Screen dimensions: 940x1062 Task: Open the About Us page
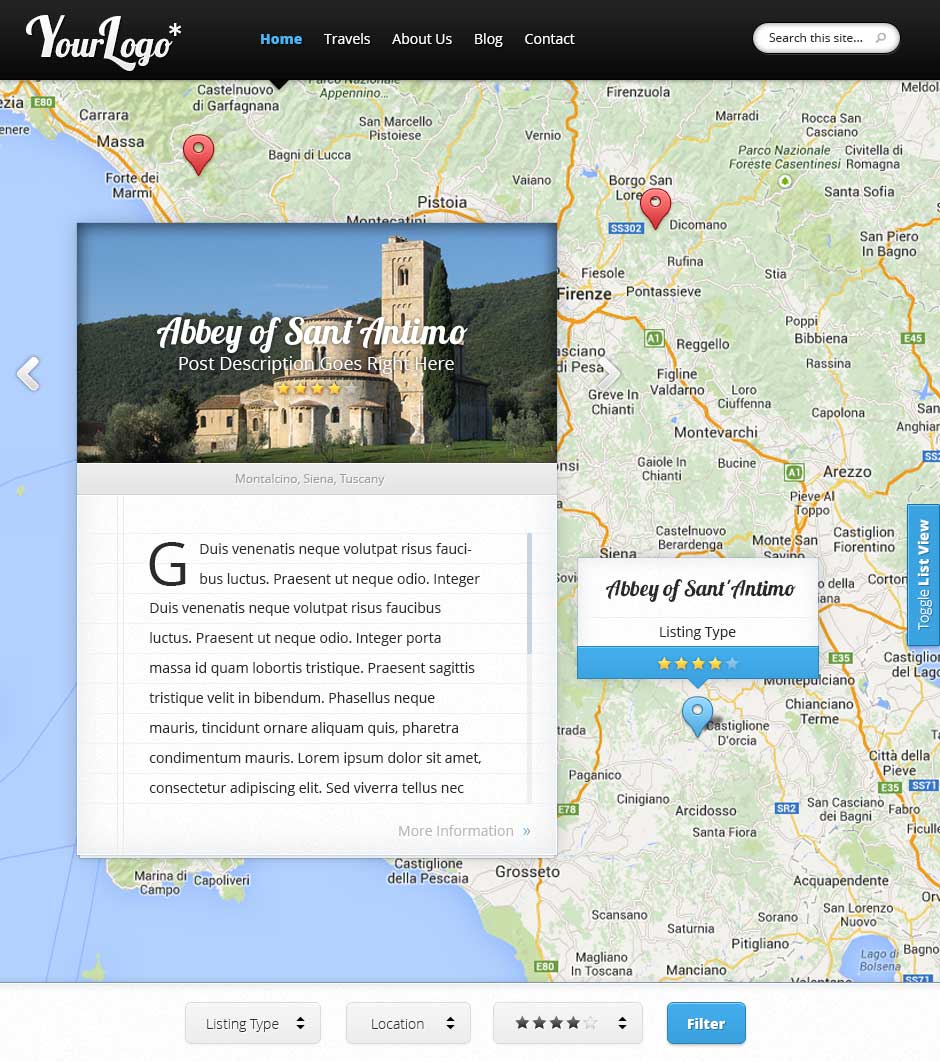click(x=422, y=39)
